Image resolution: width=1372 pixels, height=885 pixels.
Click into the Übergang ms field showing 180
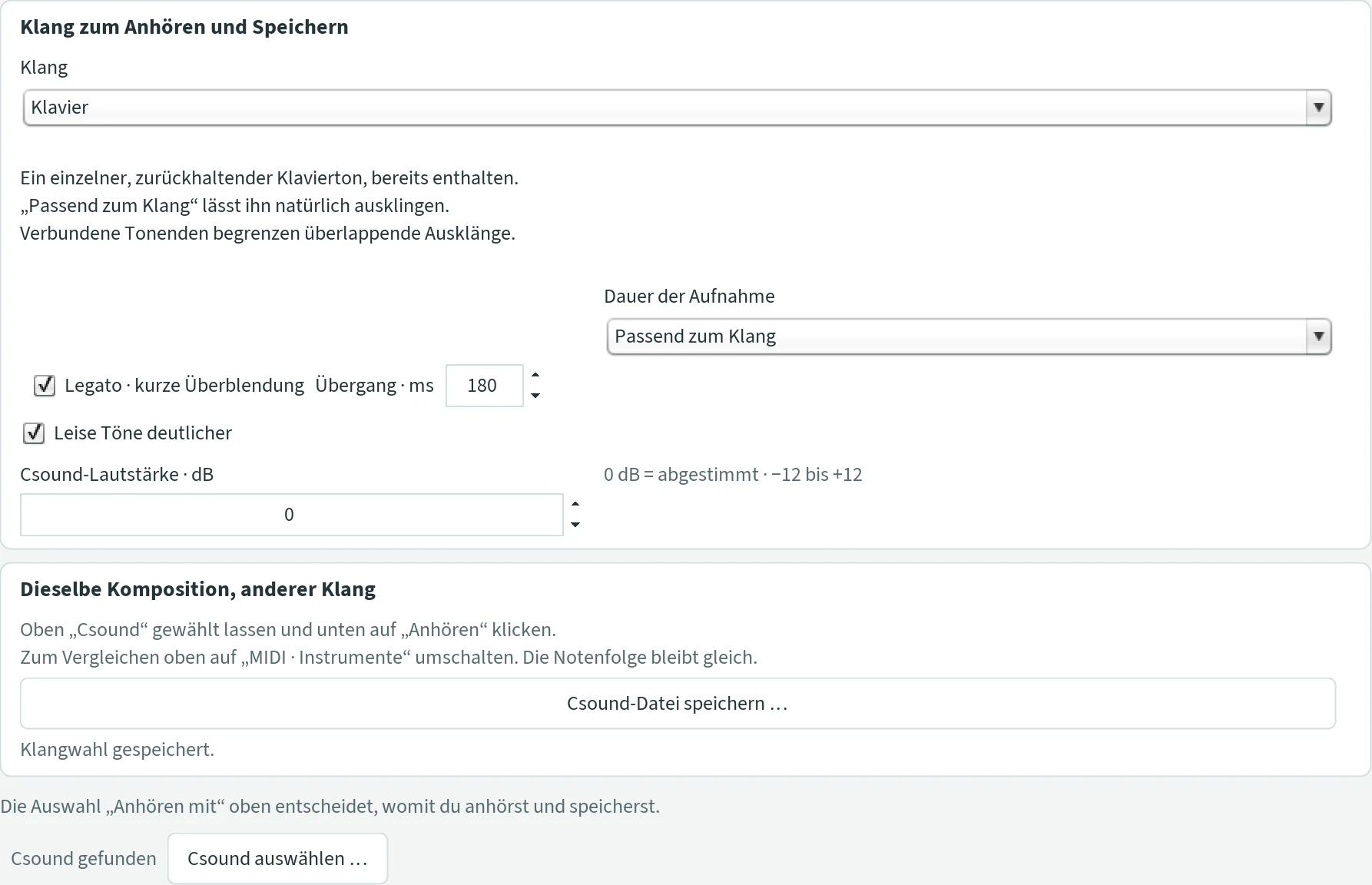pyautogui.click(x=484, y=386)
